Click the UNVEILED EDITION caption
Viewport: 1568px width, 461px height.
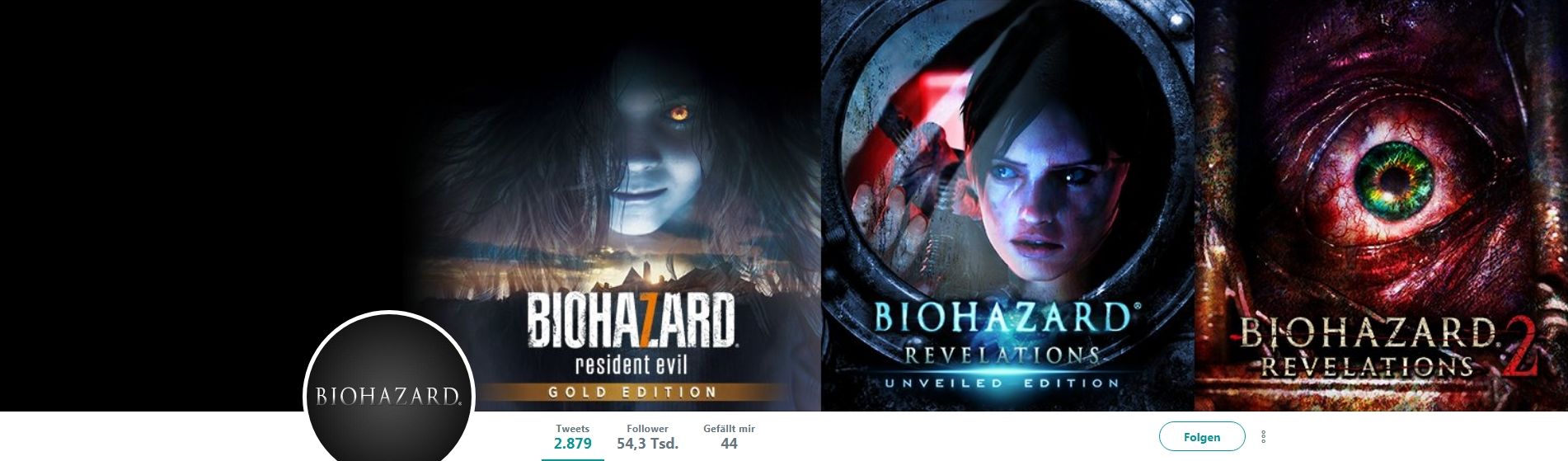coord(1002,383)
